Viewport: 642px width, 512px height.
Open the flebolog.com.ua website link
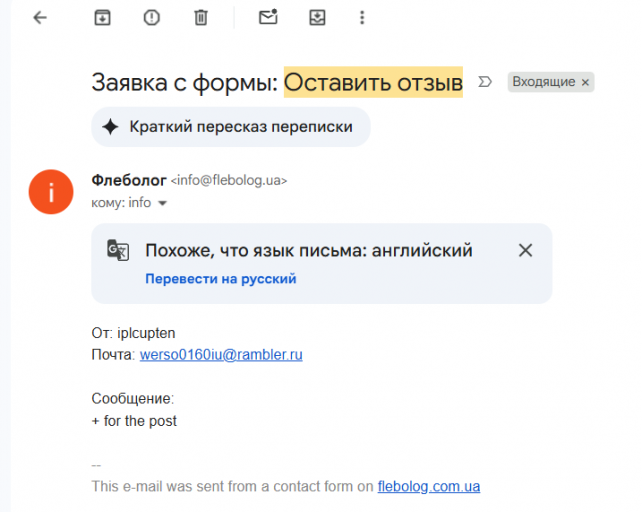(x=428, y=487)
